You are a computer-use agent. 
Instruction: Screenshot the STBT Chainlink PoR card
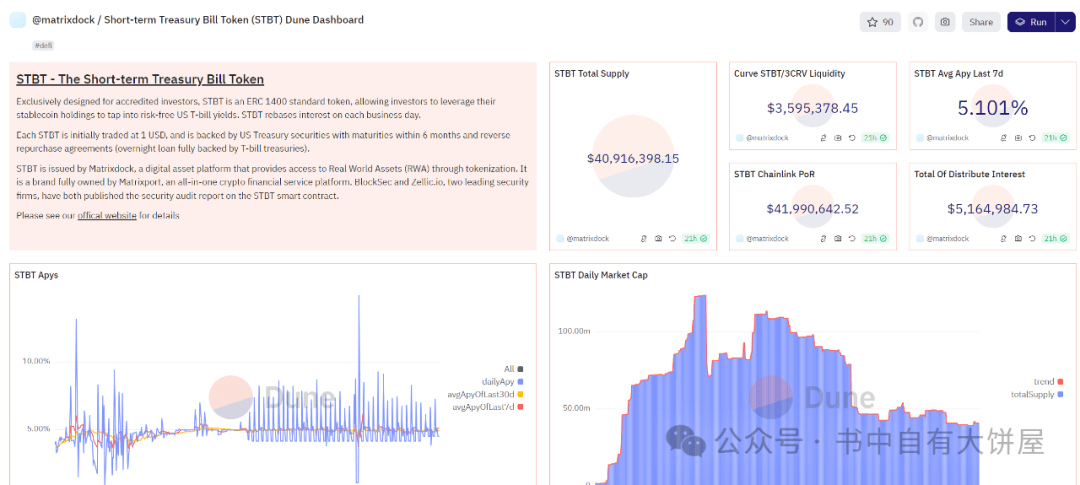[x=838, y=238]
